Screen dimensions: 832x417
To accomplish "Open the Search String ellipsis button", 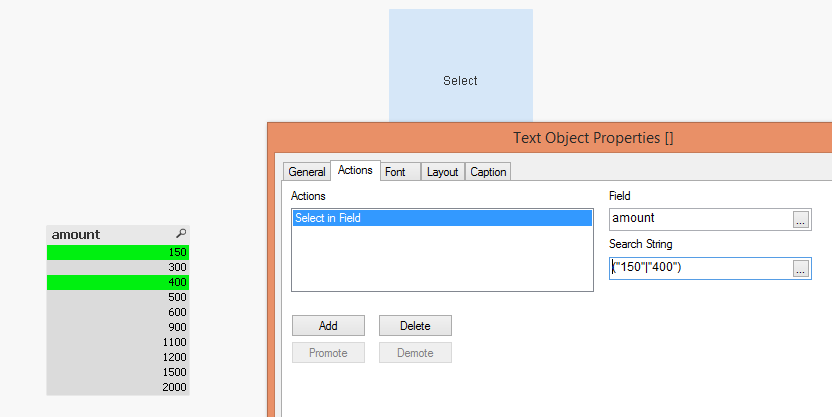I will coord(801,268).
